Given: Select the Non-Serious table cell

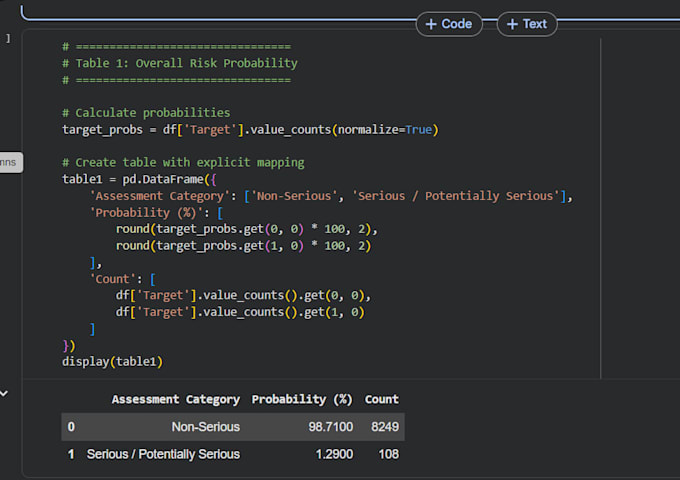Looking at the screenshot, I should [206, 427].
